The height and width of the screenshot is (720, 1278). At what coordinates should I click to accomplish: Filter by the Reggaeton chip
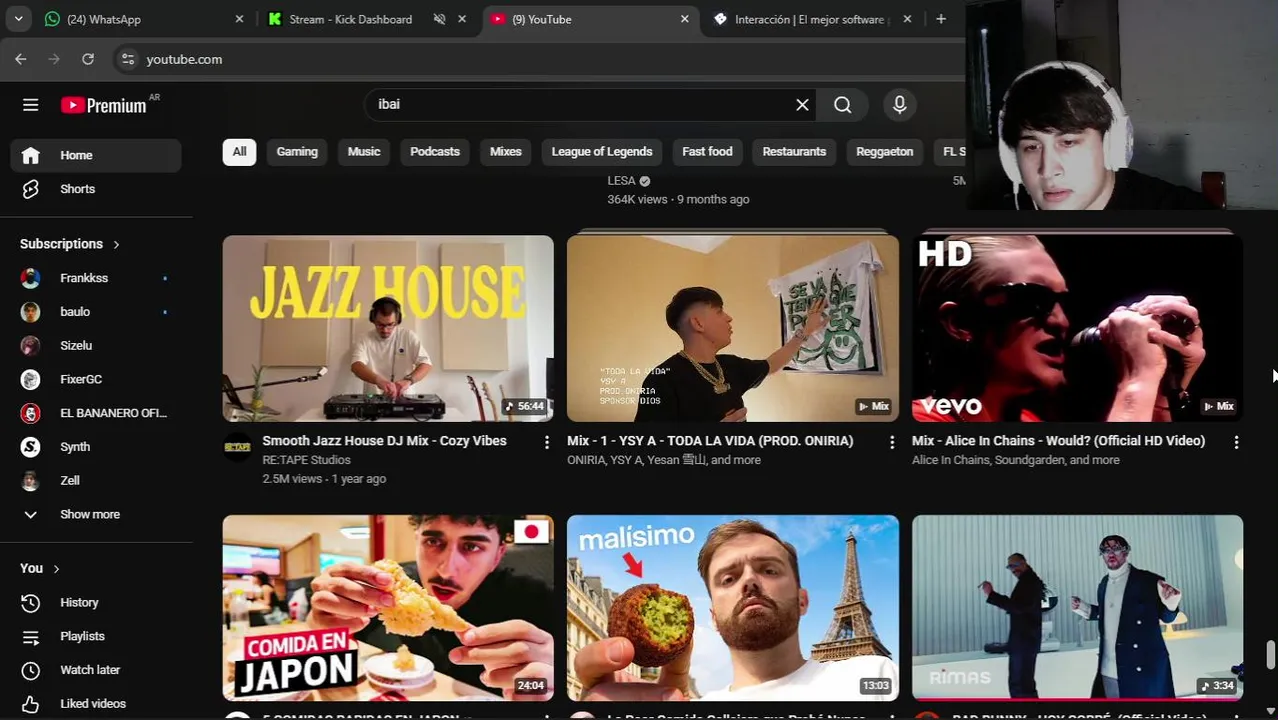[x=885, y=152]
